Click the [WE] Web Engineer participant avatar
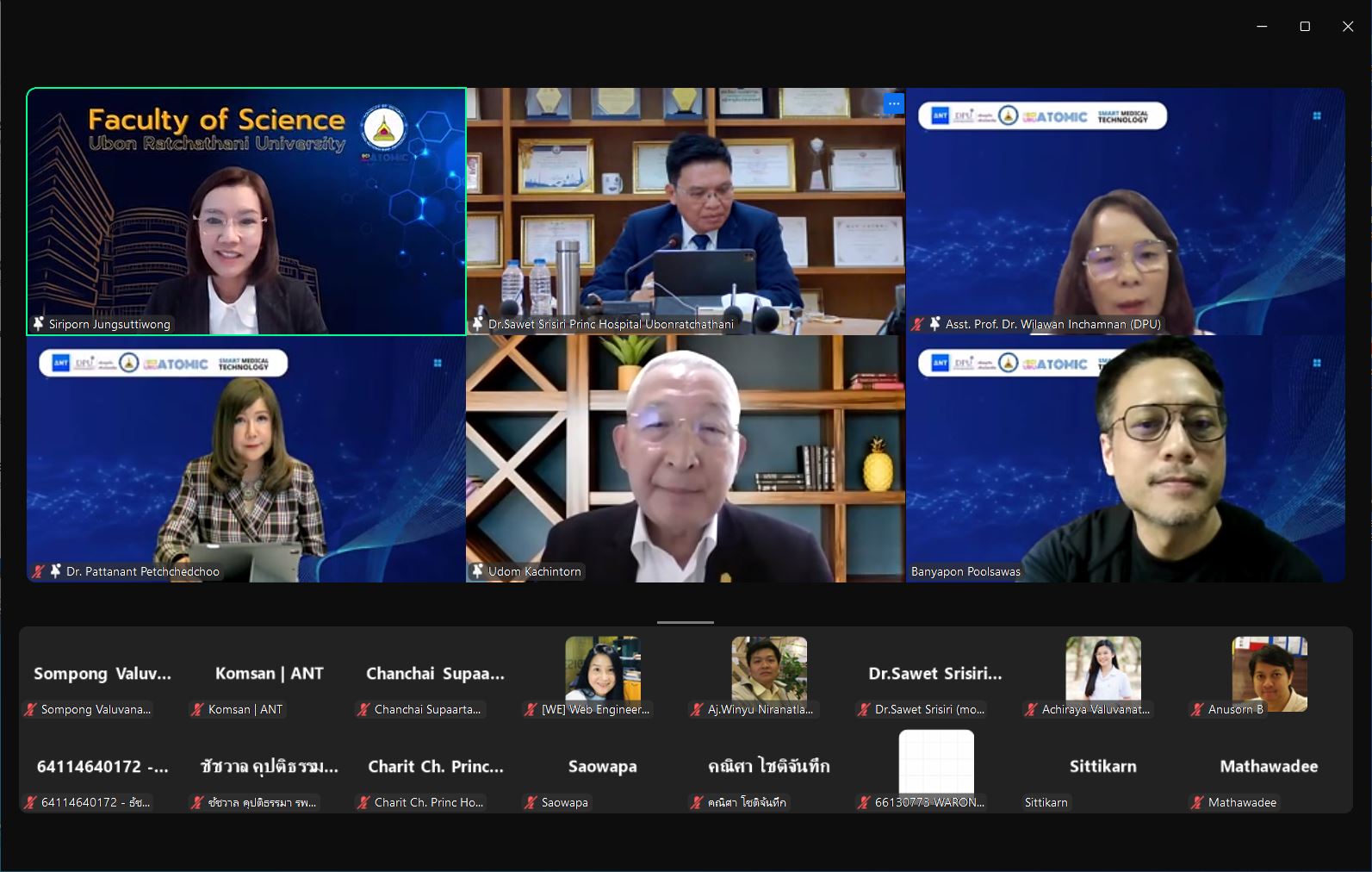Image resolution: width=1372 pixels, height=872 pixels. [x=602, y=669]
